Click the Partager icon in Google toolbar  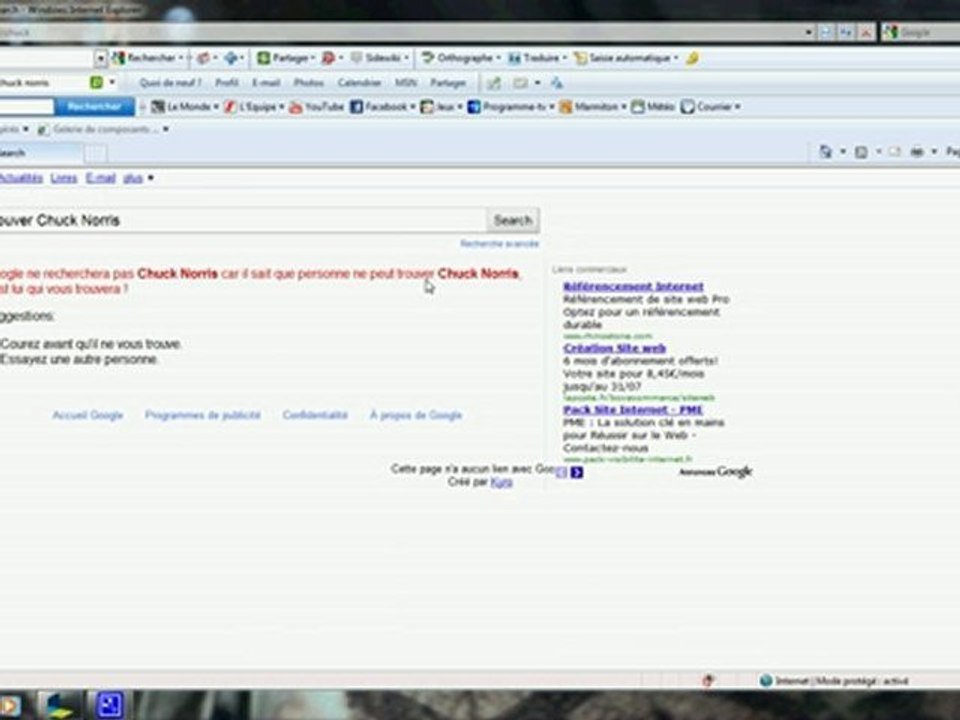point(264,58)
